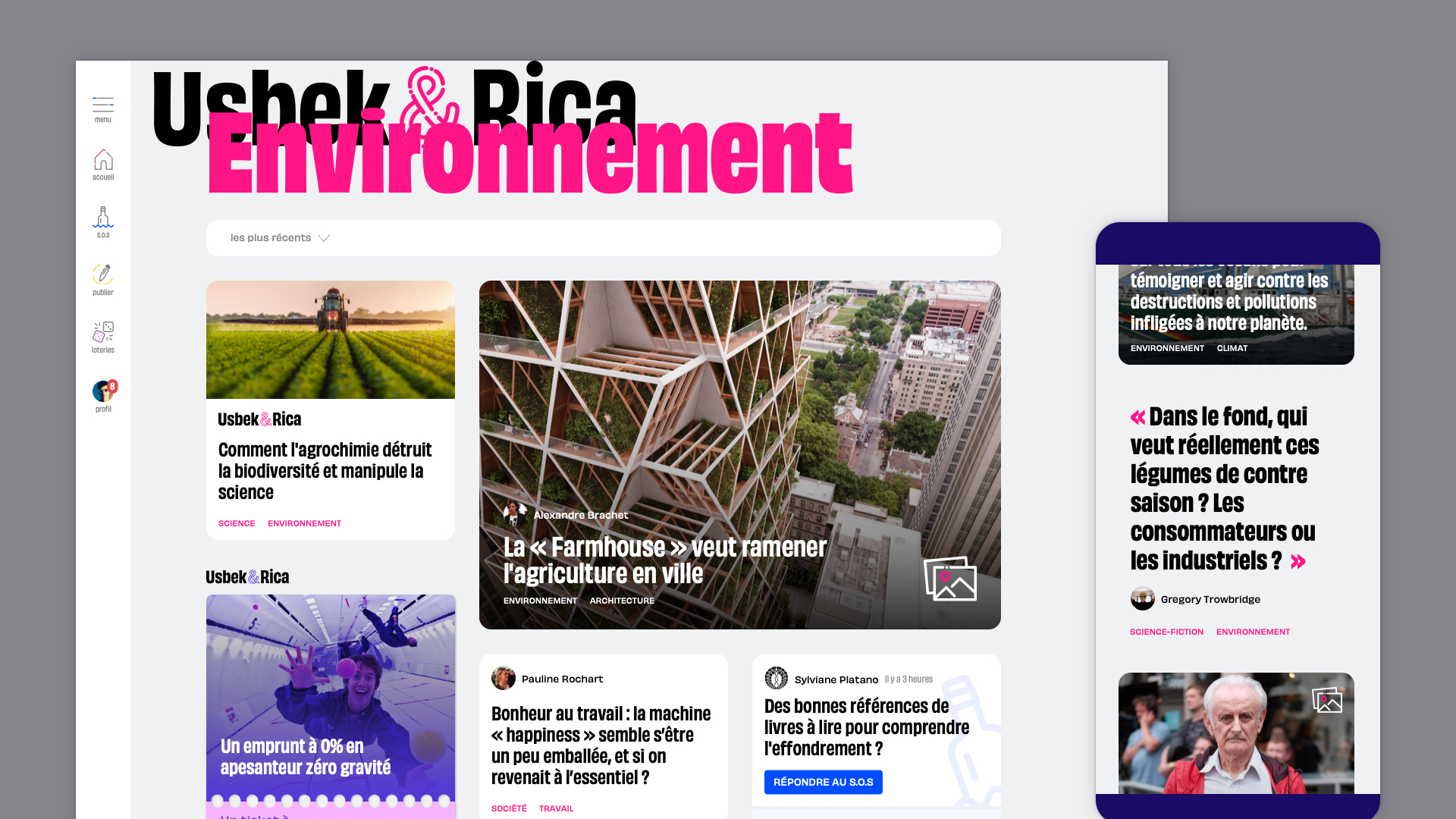Image resolution: width=1456 pixels, height=819 pixels.
Task: Click the Environnement page title
Action: (531, 153)
